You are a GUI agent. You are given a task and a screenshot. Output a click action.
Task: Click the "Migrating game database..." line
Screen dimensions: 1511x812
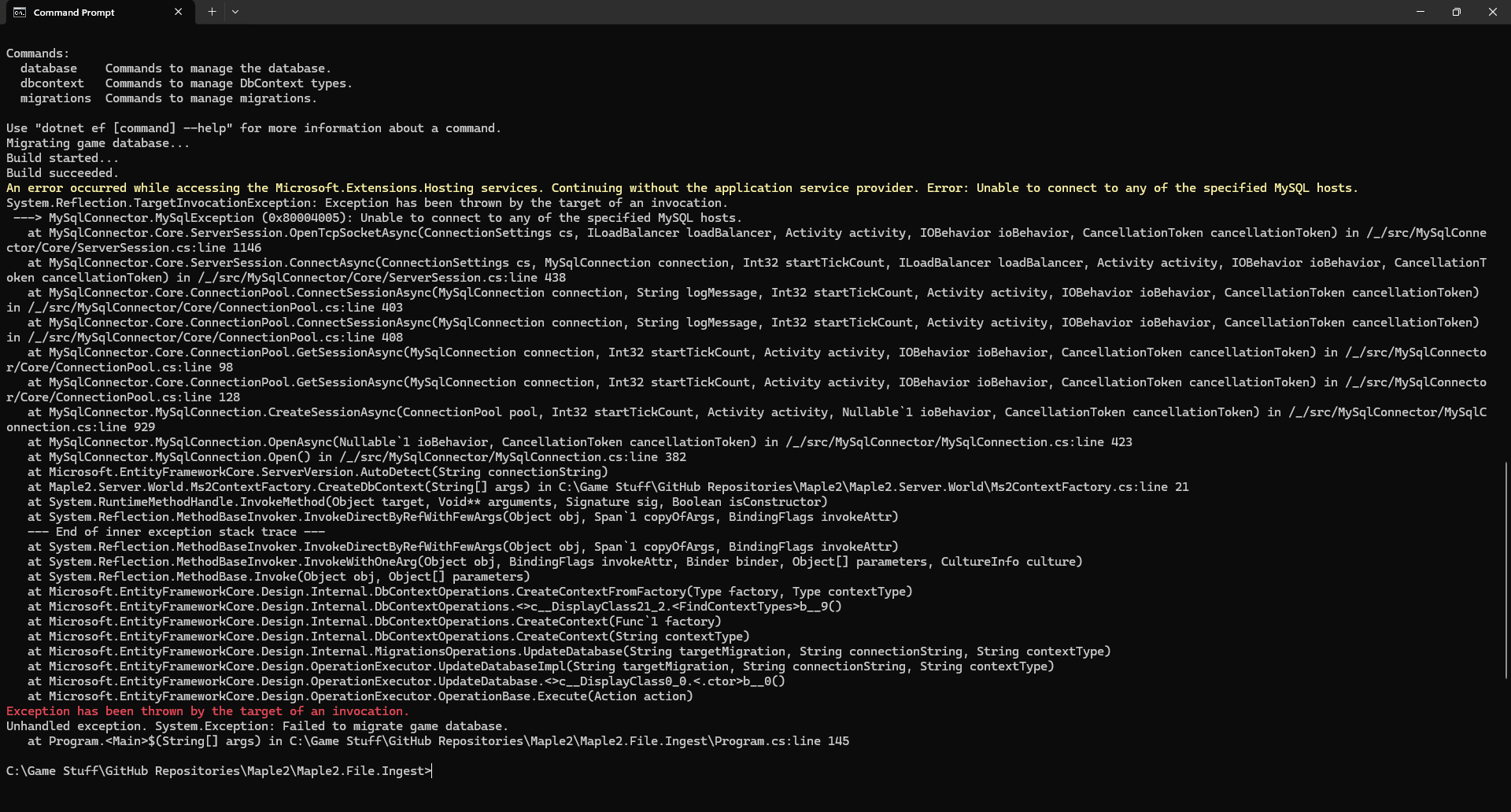pos(98,143)
